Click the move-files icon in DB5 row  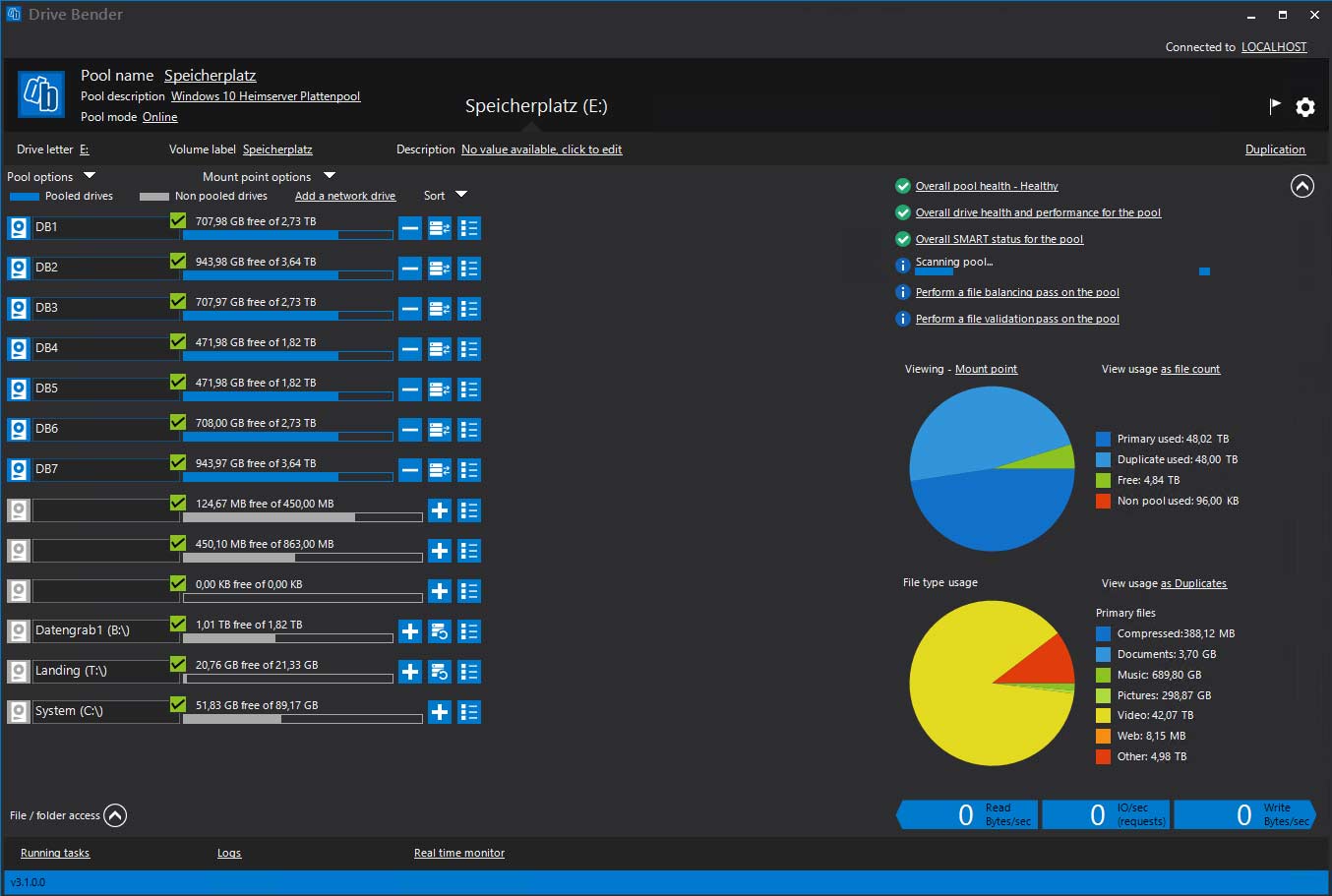440,389
